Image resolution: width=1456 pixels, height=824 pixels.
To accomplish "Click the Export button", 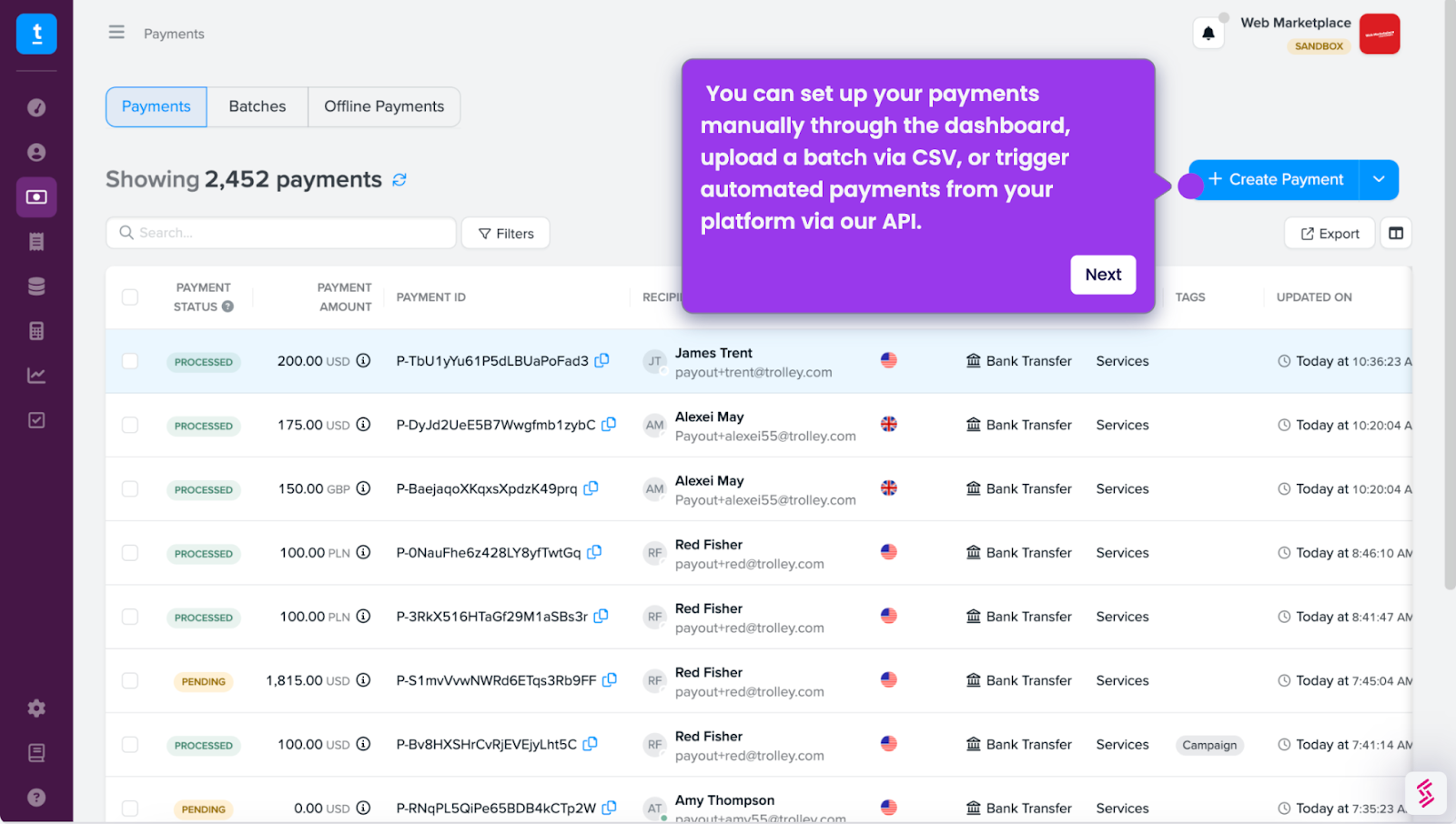I will click(x=1330, y=234).
